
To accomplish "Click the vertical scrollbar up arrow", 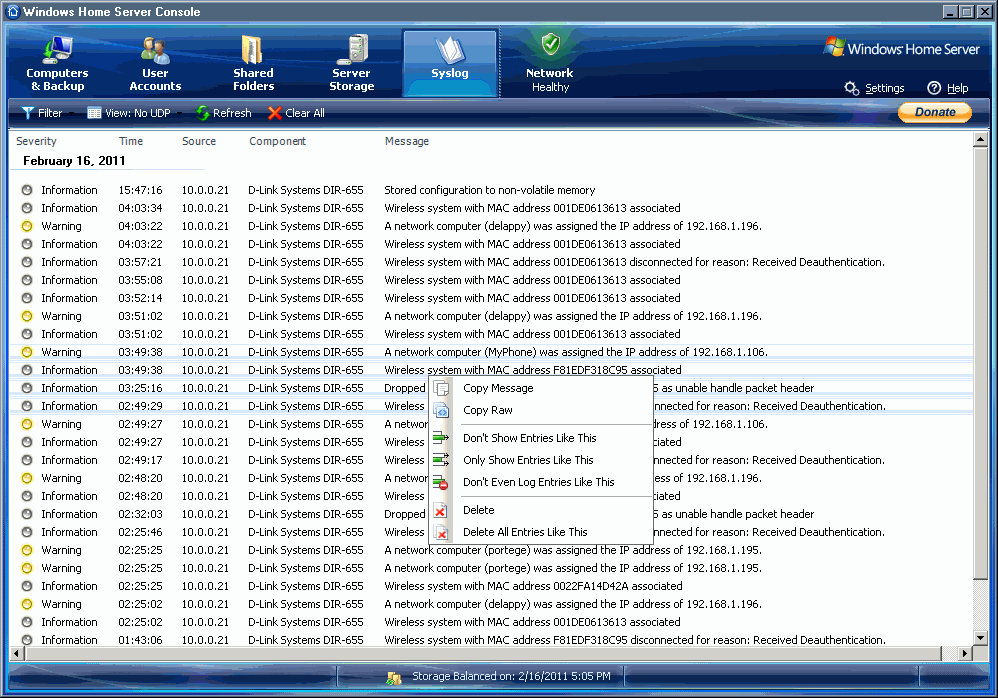I will click(x=980, y=139).
